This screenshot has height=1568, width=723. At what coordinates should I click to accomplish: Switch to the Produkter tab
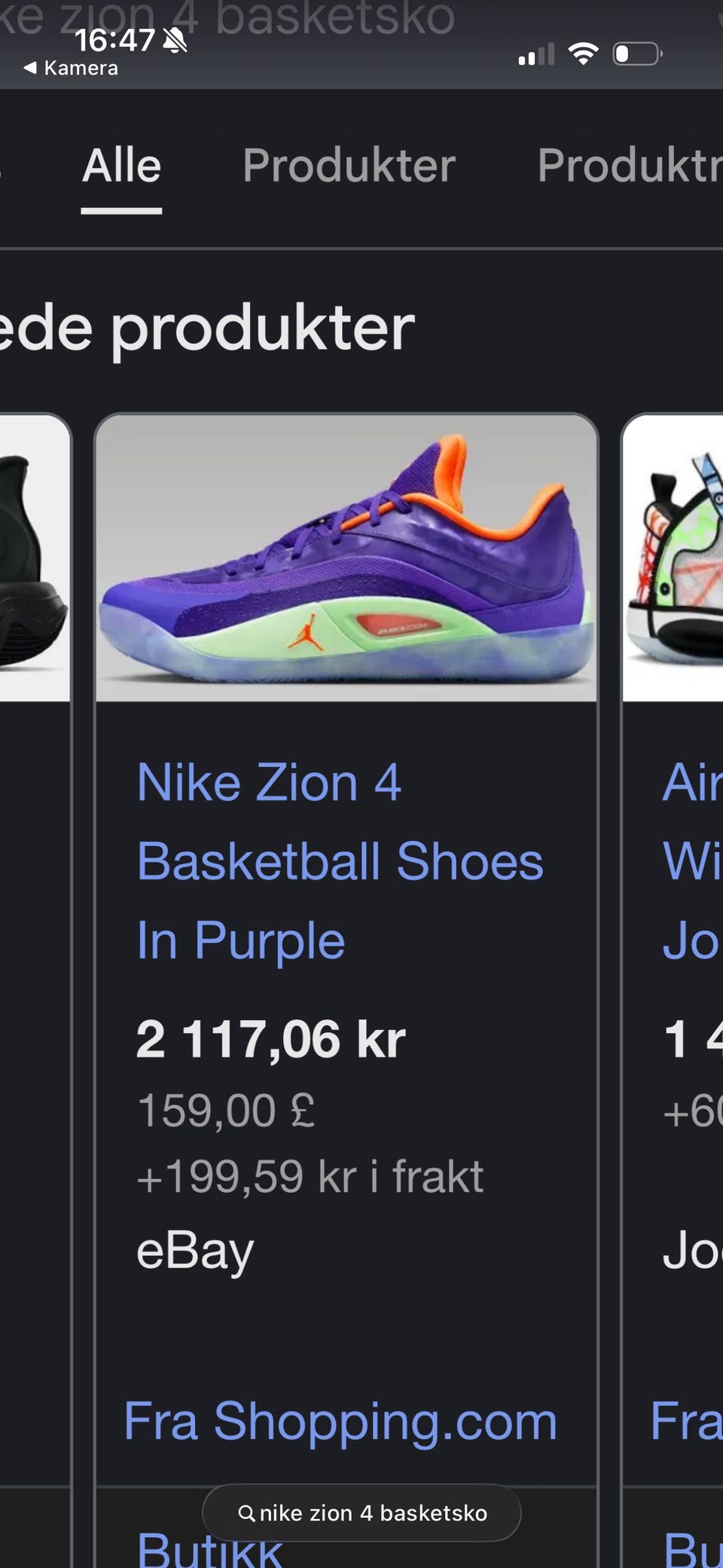pos(349,165)
